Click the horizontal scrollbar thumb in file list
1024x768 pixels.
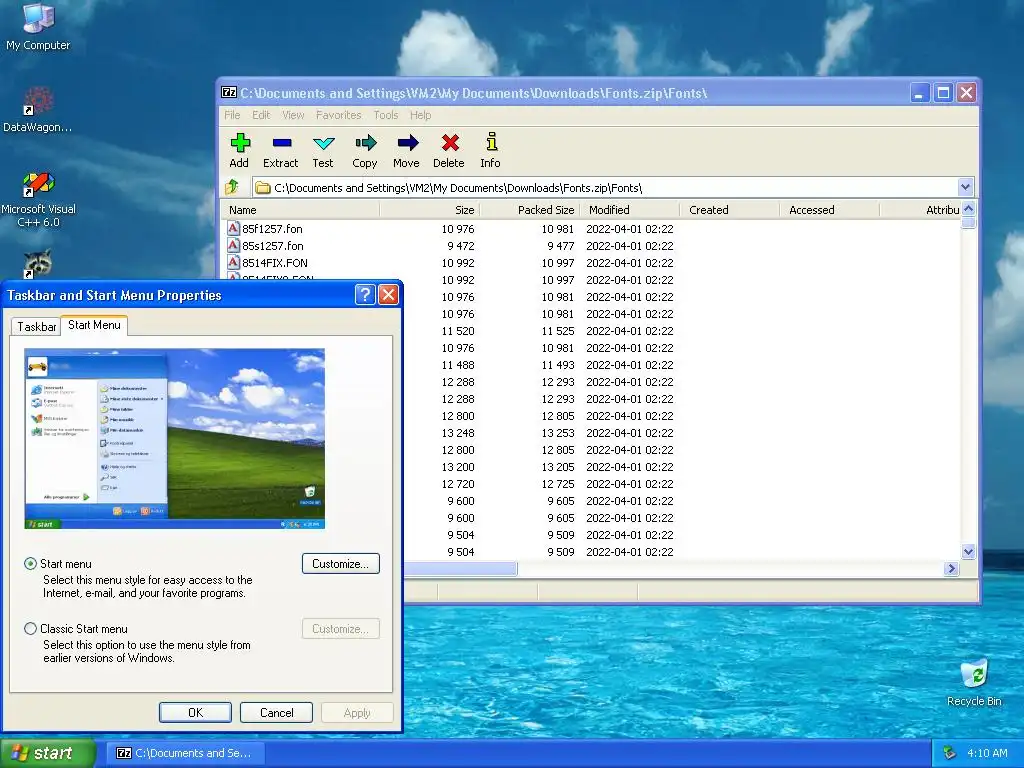(x=460, y=569)
